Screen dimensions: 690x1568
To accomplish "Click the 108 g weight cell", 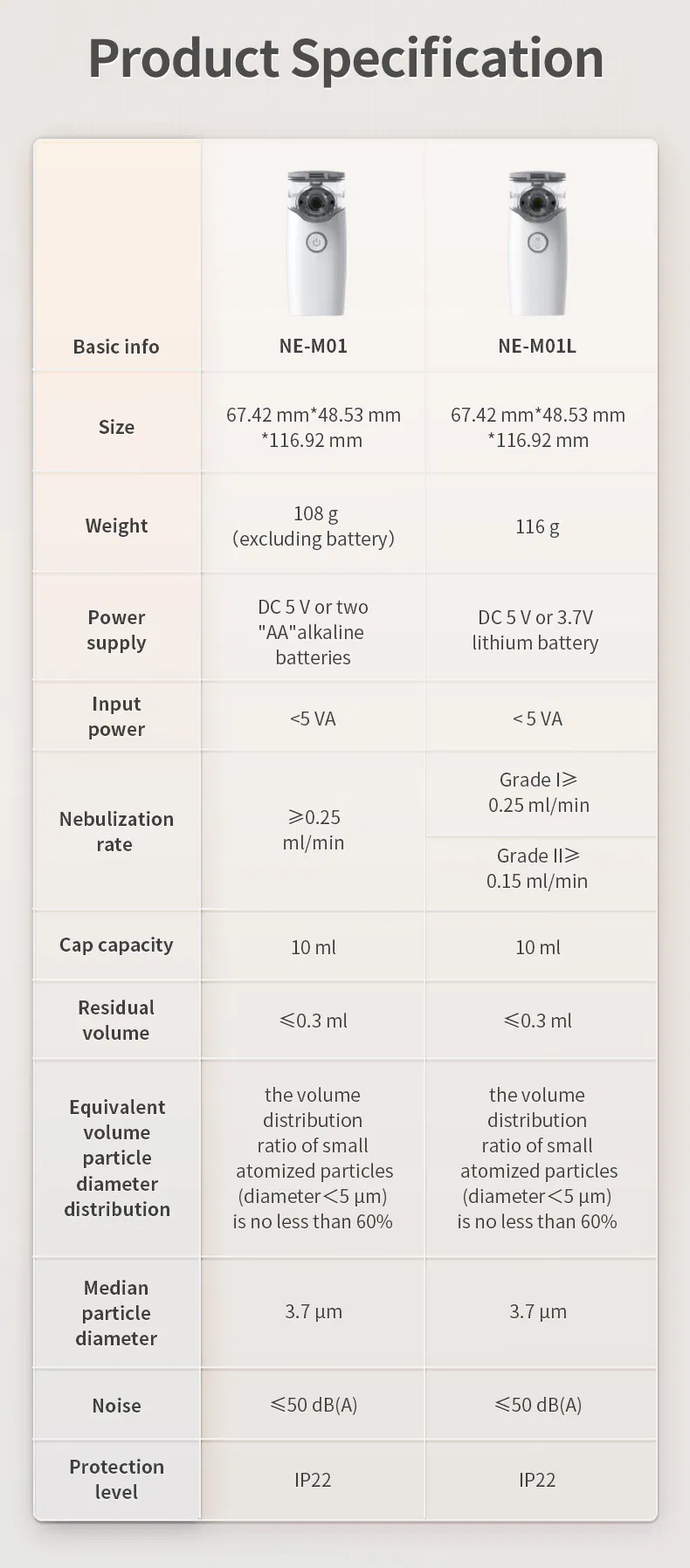I will (x=314, y=526).
